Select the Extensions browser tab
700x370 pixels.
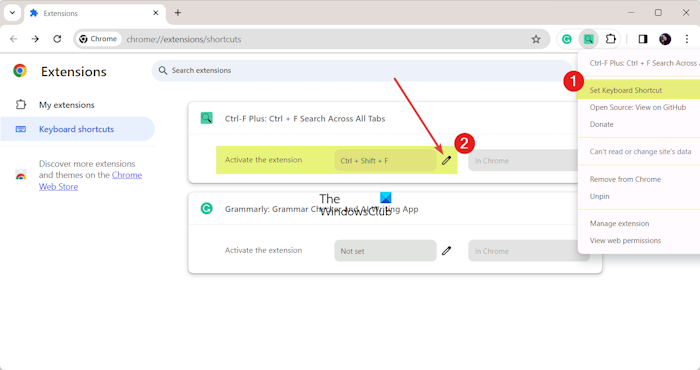point(94,13)
